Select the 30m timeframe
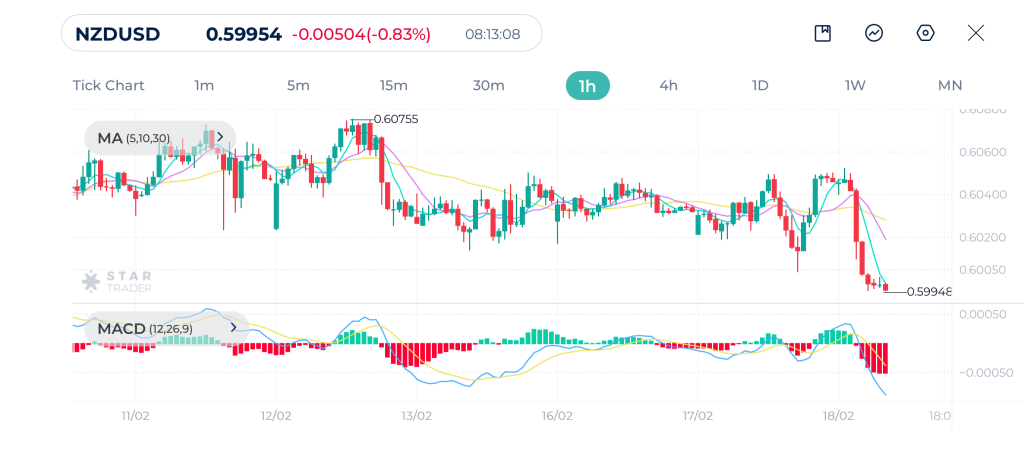This screenshot has height=471, width=1024. click(x=488, y=86)
